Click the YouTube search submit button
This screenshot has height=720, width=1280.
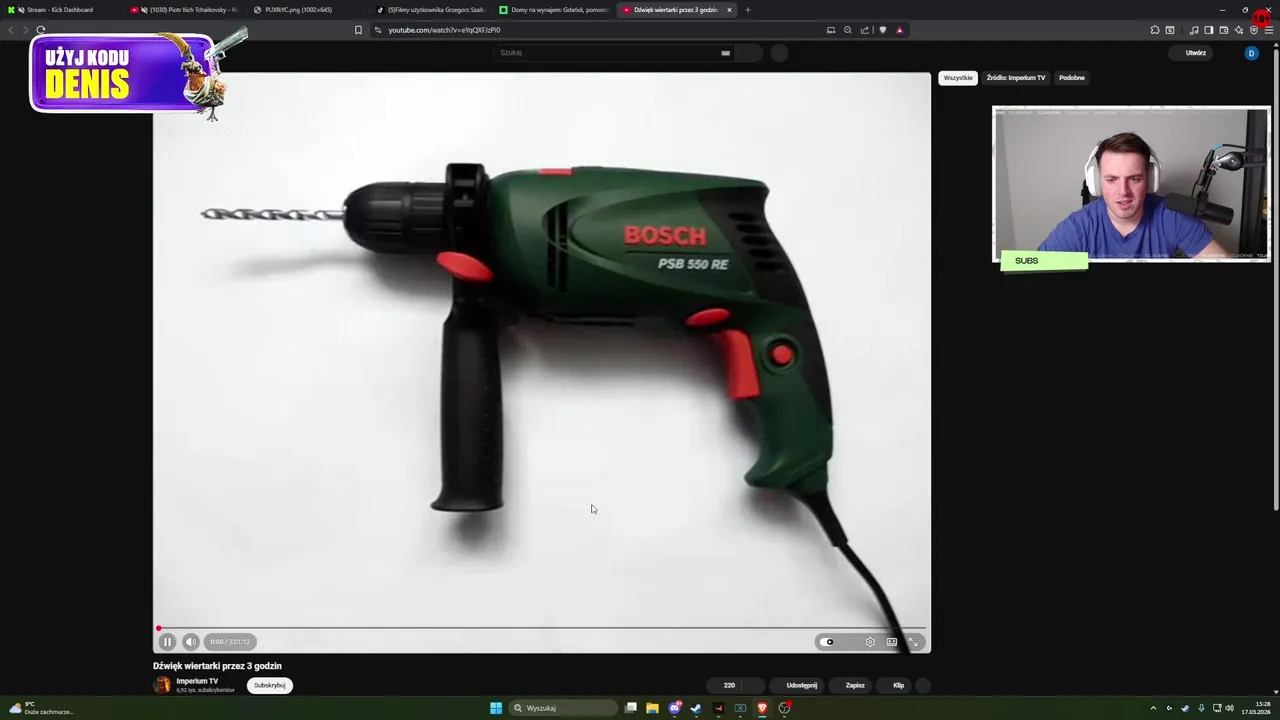(750, 53)
